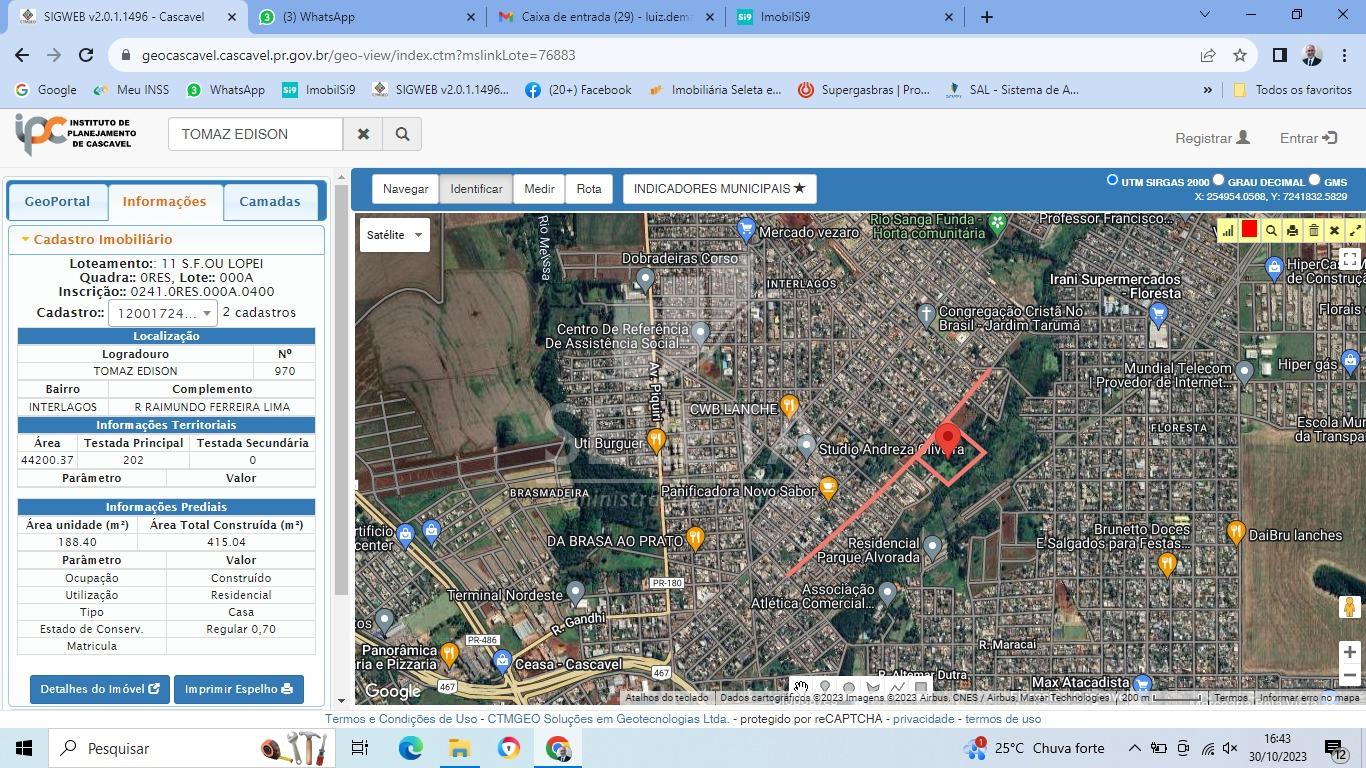
Task: Activate Medir measuring mode
Action: click(x=539, y=189)
